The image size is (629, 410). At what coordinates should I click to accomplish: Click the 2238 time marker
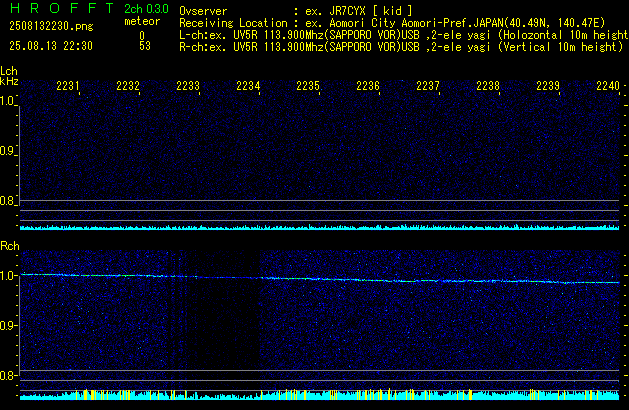pyautogui.click(x=488, y=86)
